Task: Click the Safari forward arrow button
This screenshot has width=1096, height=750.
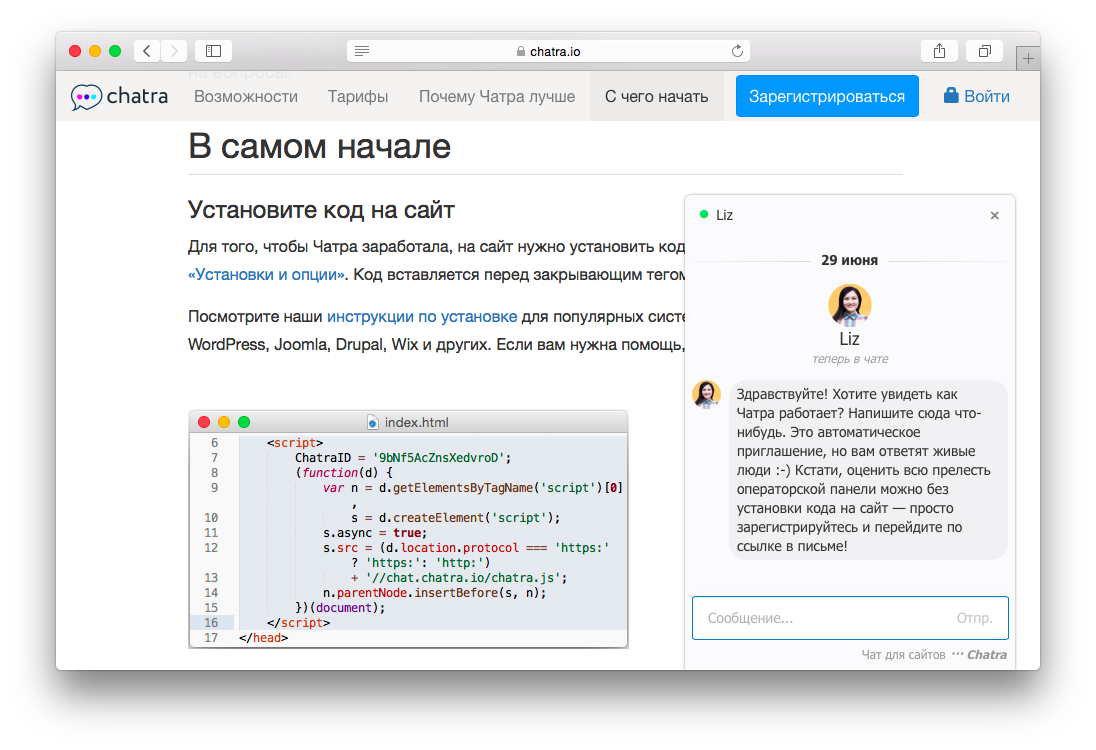Action: [174, 51]
